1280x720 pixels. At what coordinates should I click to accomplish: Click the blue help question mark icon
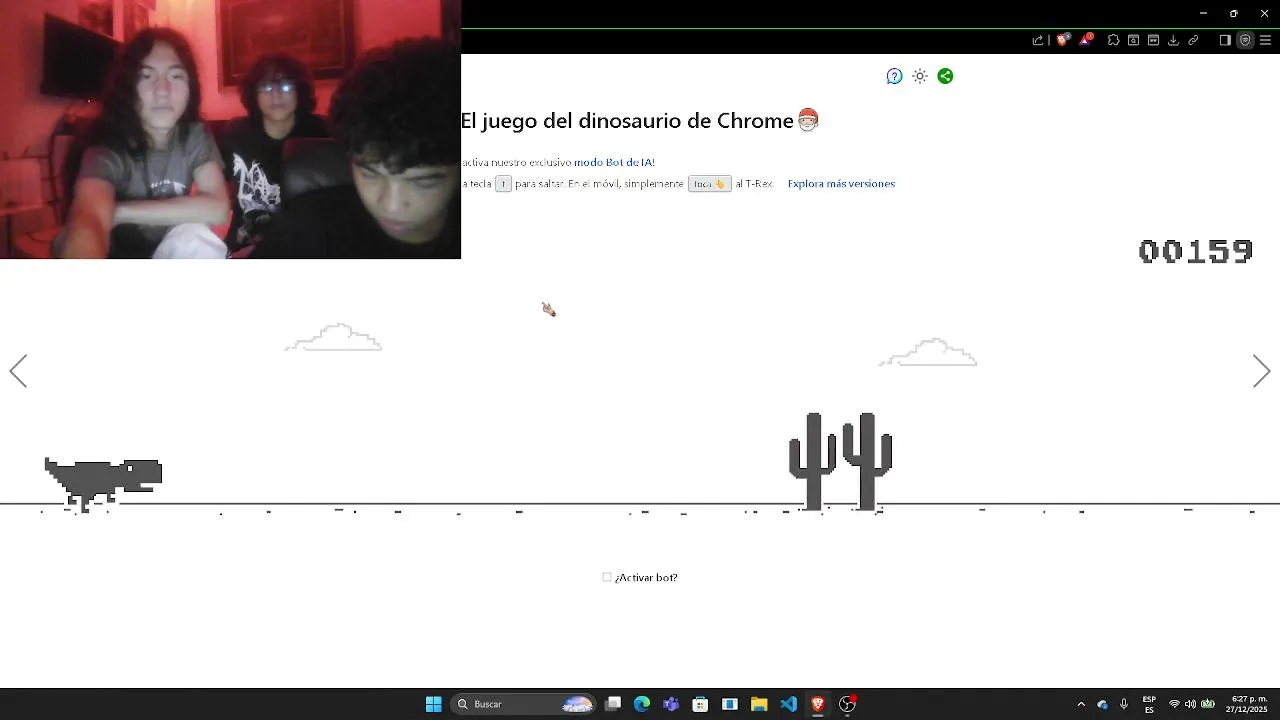(x=894, y=76)
